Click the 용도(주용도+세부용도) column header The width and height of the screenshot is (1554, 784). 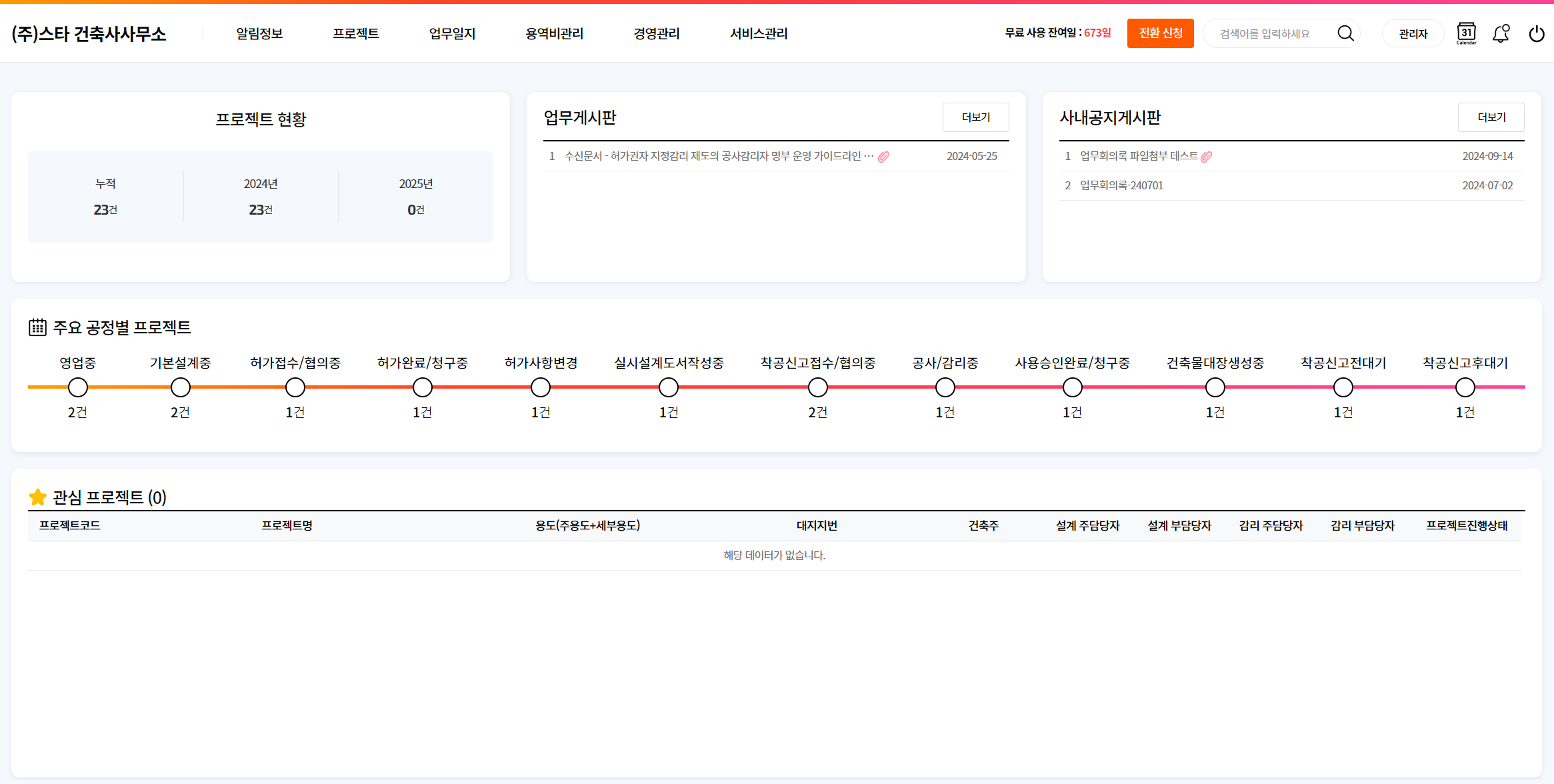[x=587, y=525]
